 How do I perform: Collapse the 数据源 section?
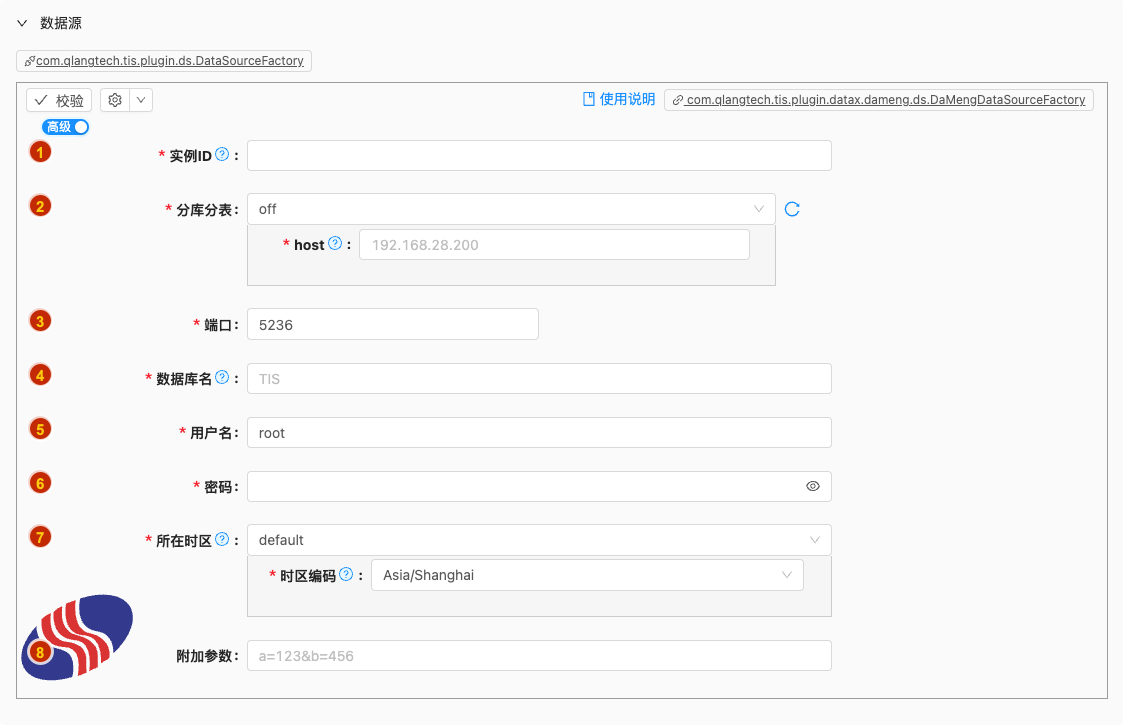coord(22,23)
